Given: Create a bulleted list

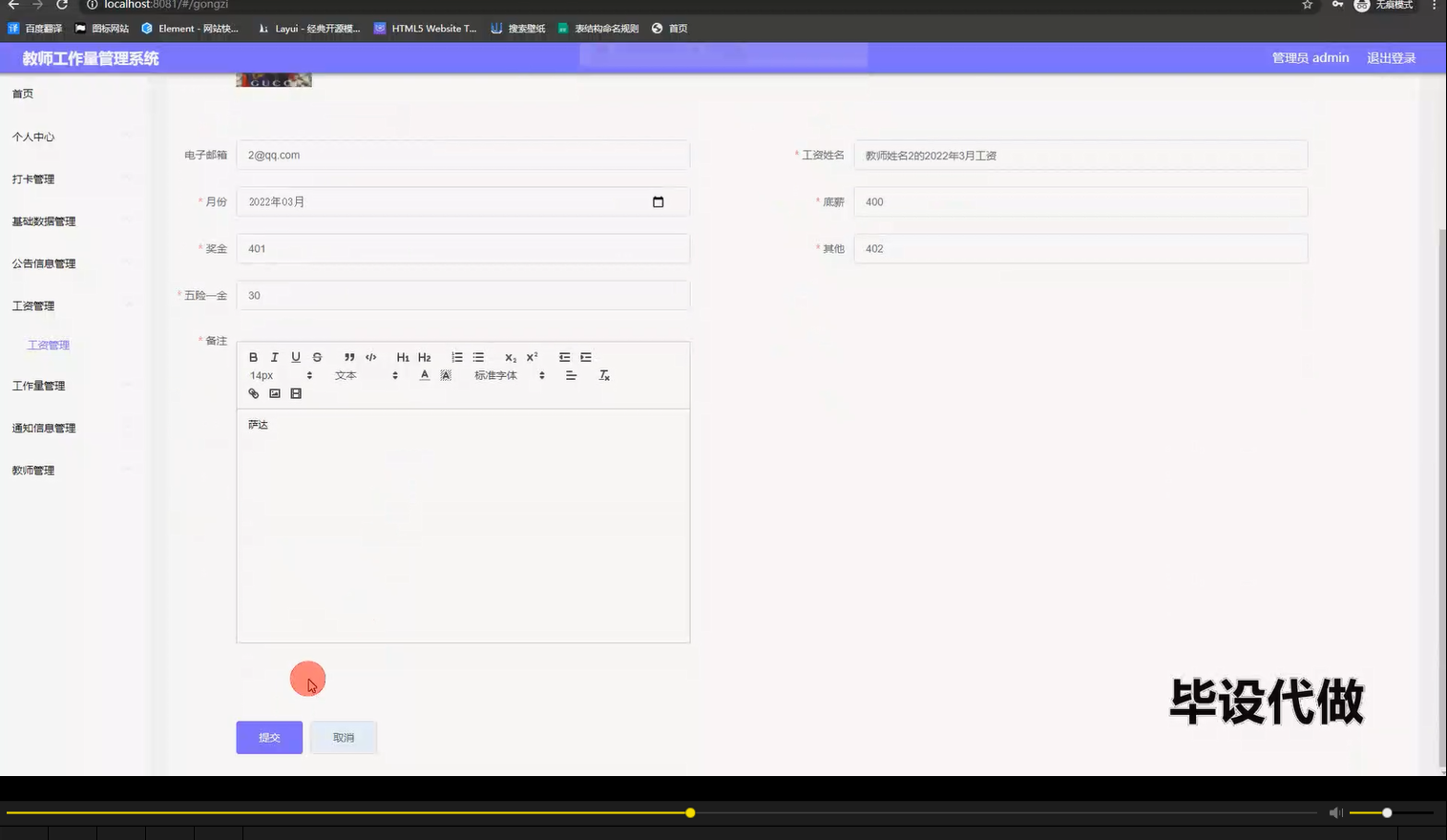Looking at the screenshot, I should point(478,357).
